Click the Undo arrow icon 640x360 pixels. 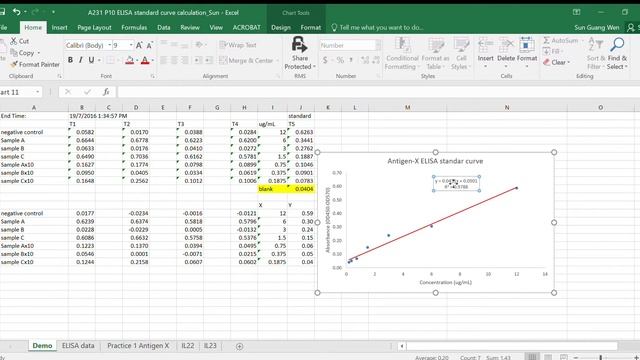(x=16, y=12)
